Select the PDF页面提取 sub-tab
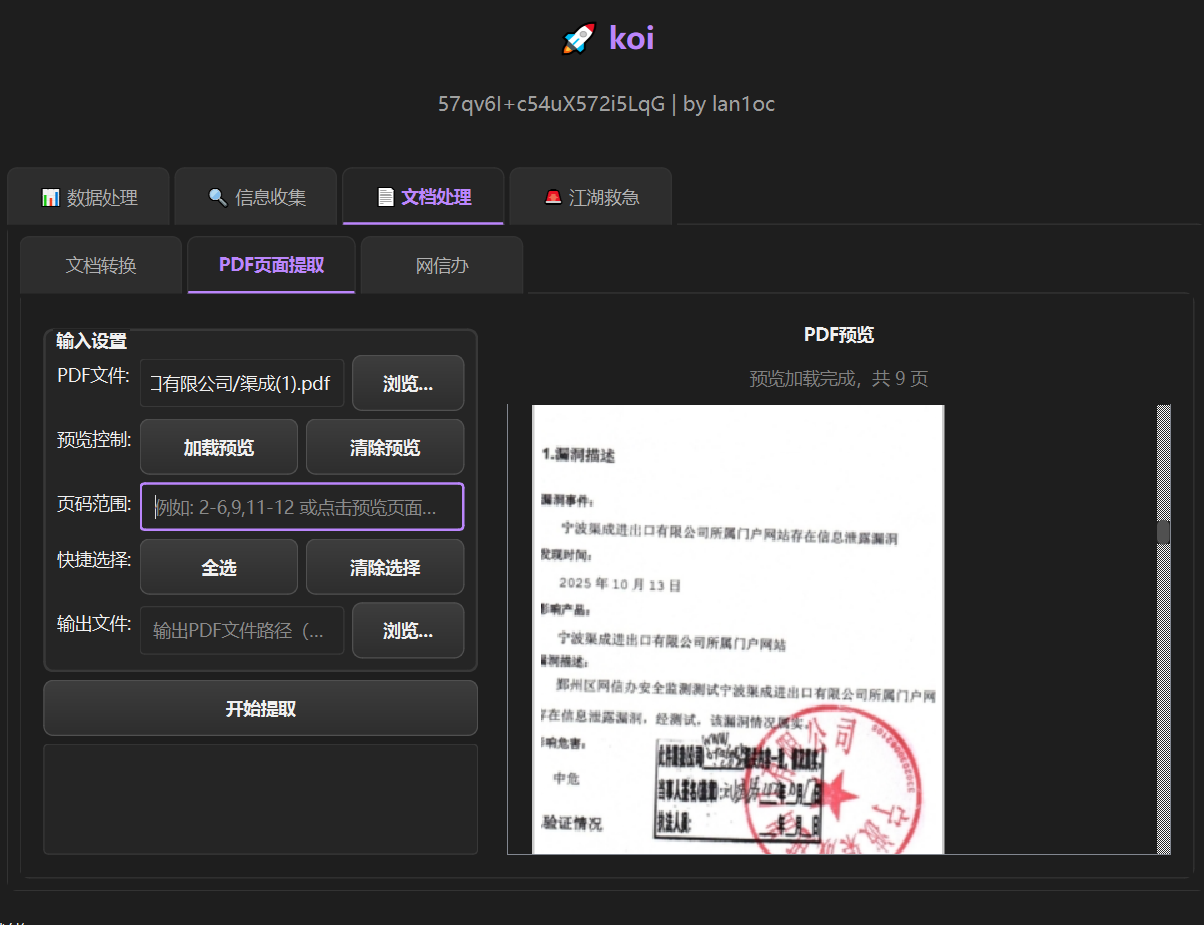Screen dimensions: 1204x925 (271, 265)
